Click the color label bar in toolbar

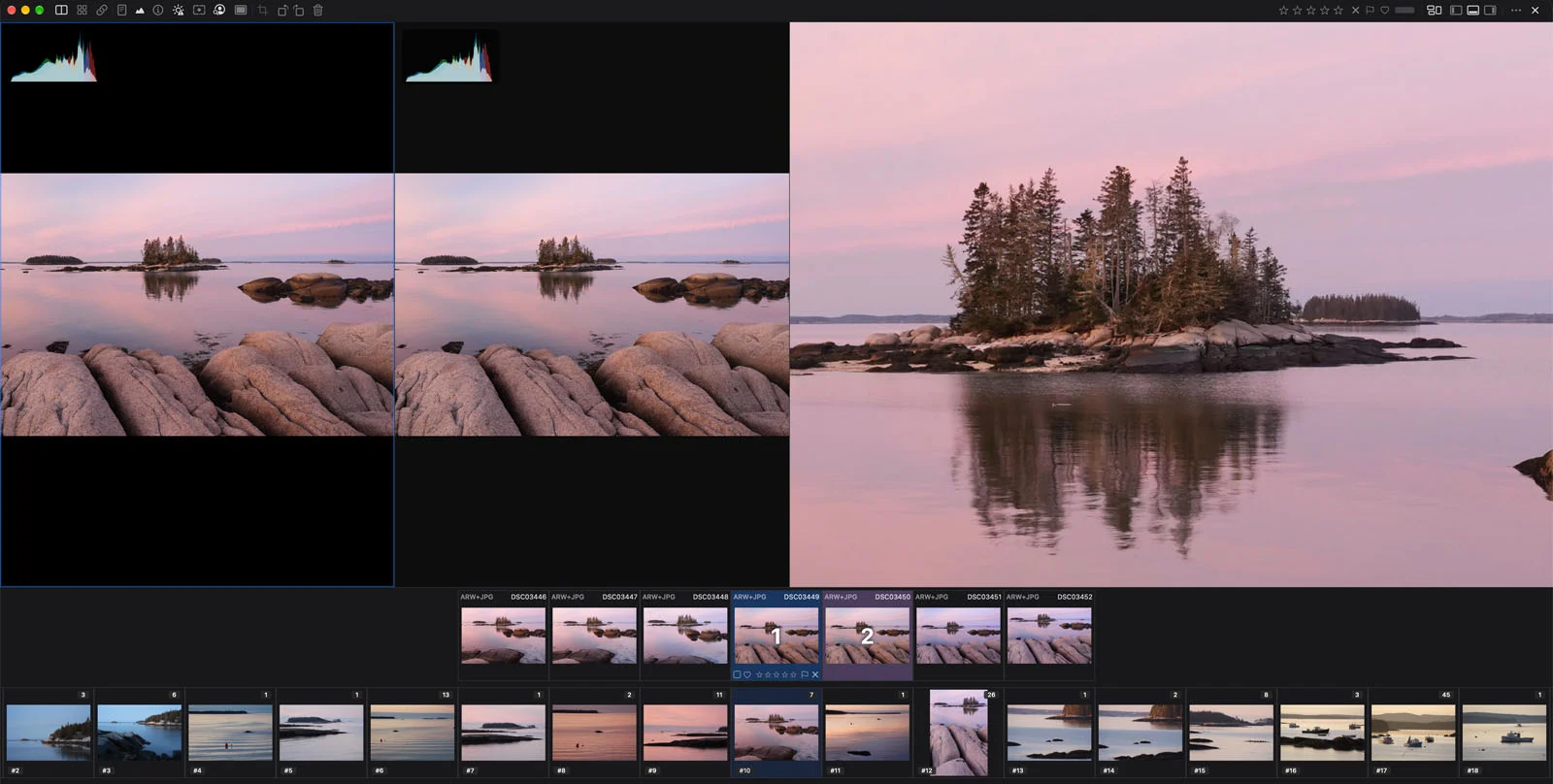1404,10
